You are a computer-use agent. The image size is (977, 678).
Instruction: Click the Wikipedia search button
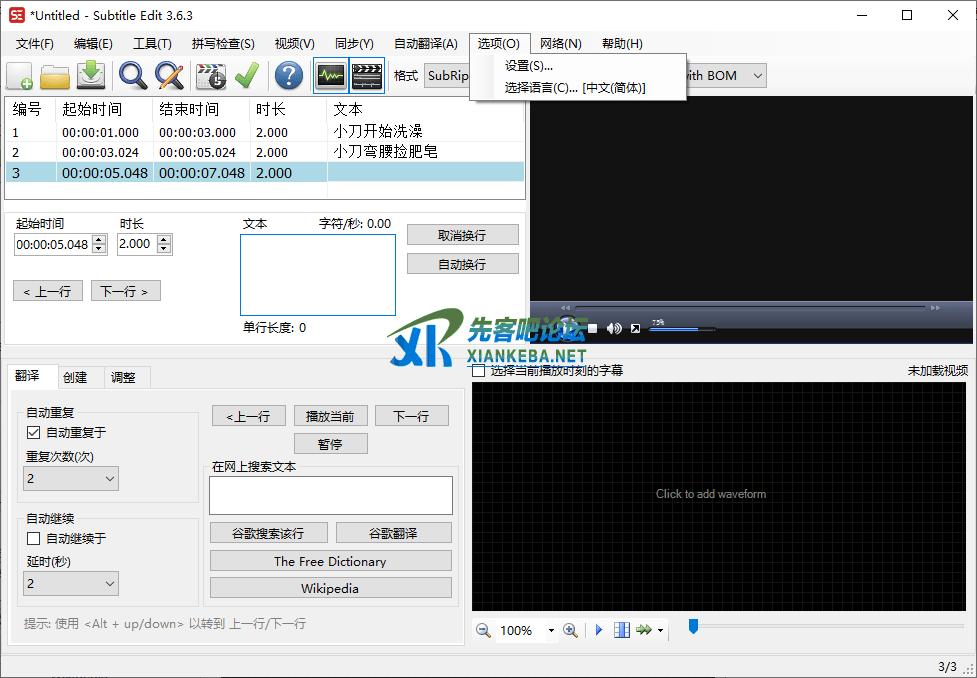coord(330,588)
